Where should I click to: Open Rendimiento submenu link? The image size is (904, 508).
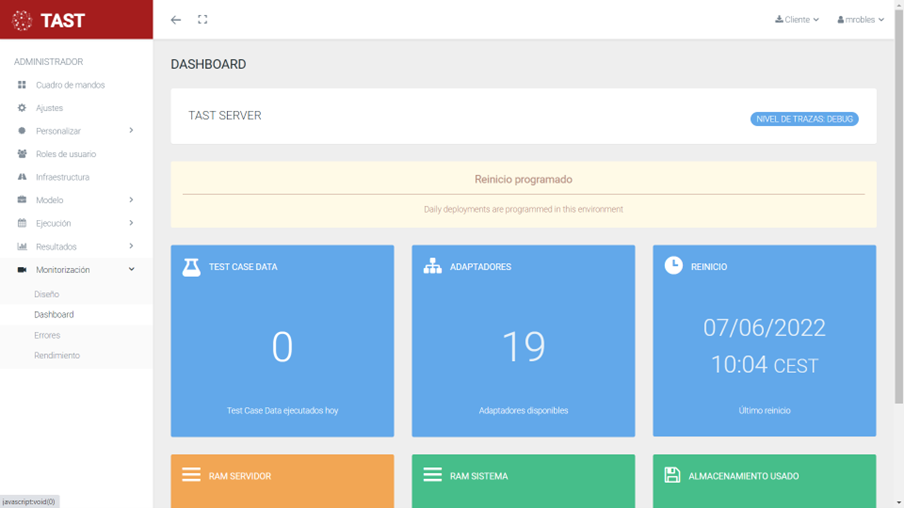tap(57, 355)
